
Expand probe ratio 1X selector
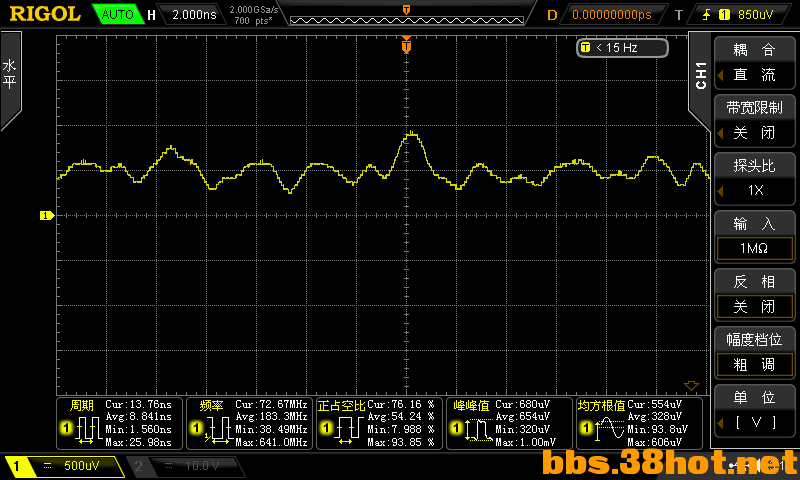[x=754, y=190]
